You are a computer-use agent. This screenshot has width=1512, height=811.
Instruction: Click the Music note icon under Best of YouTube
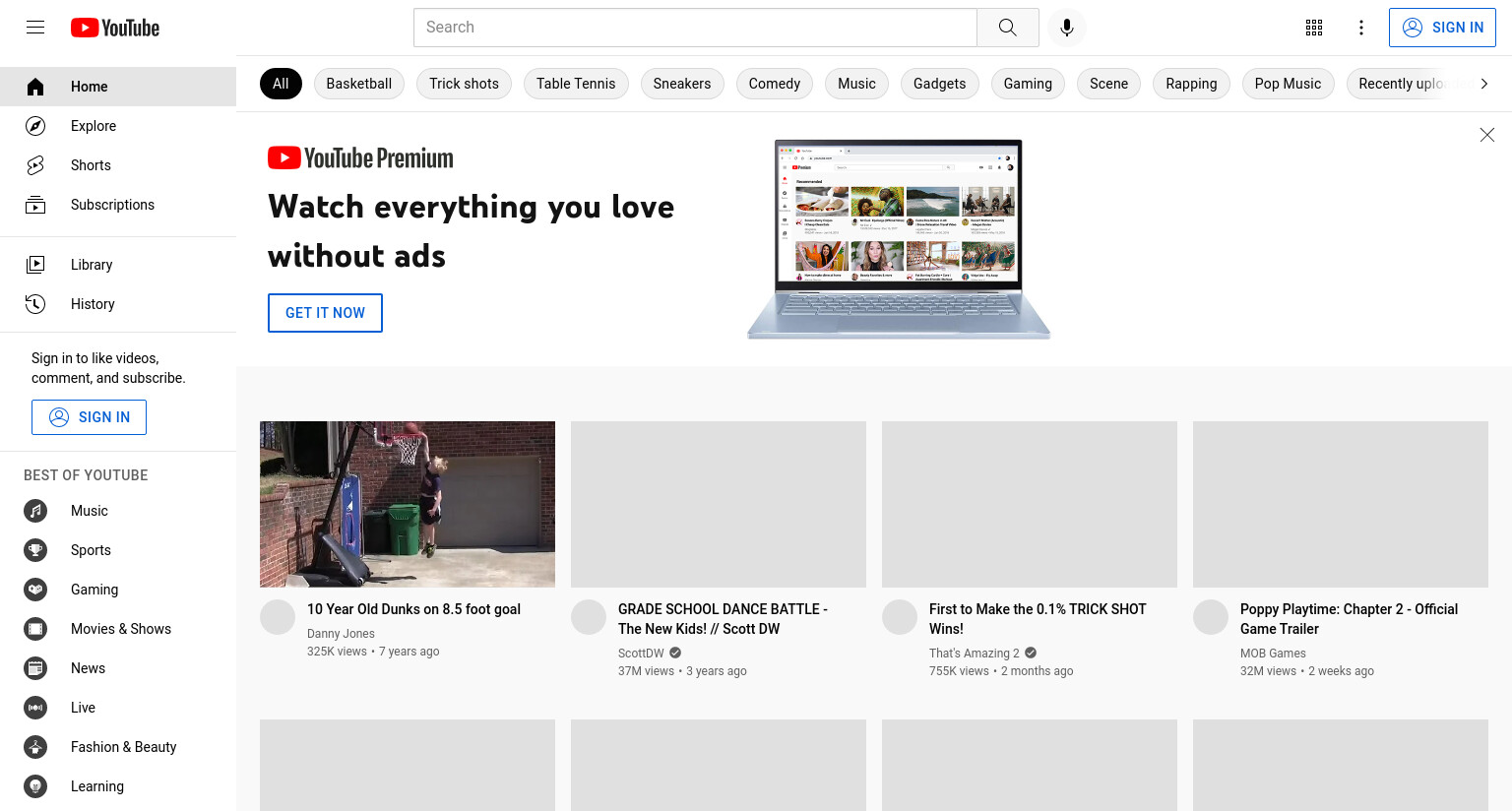point(35,511)
